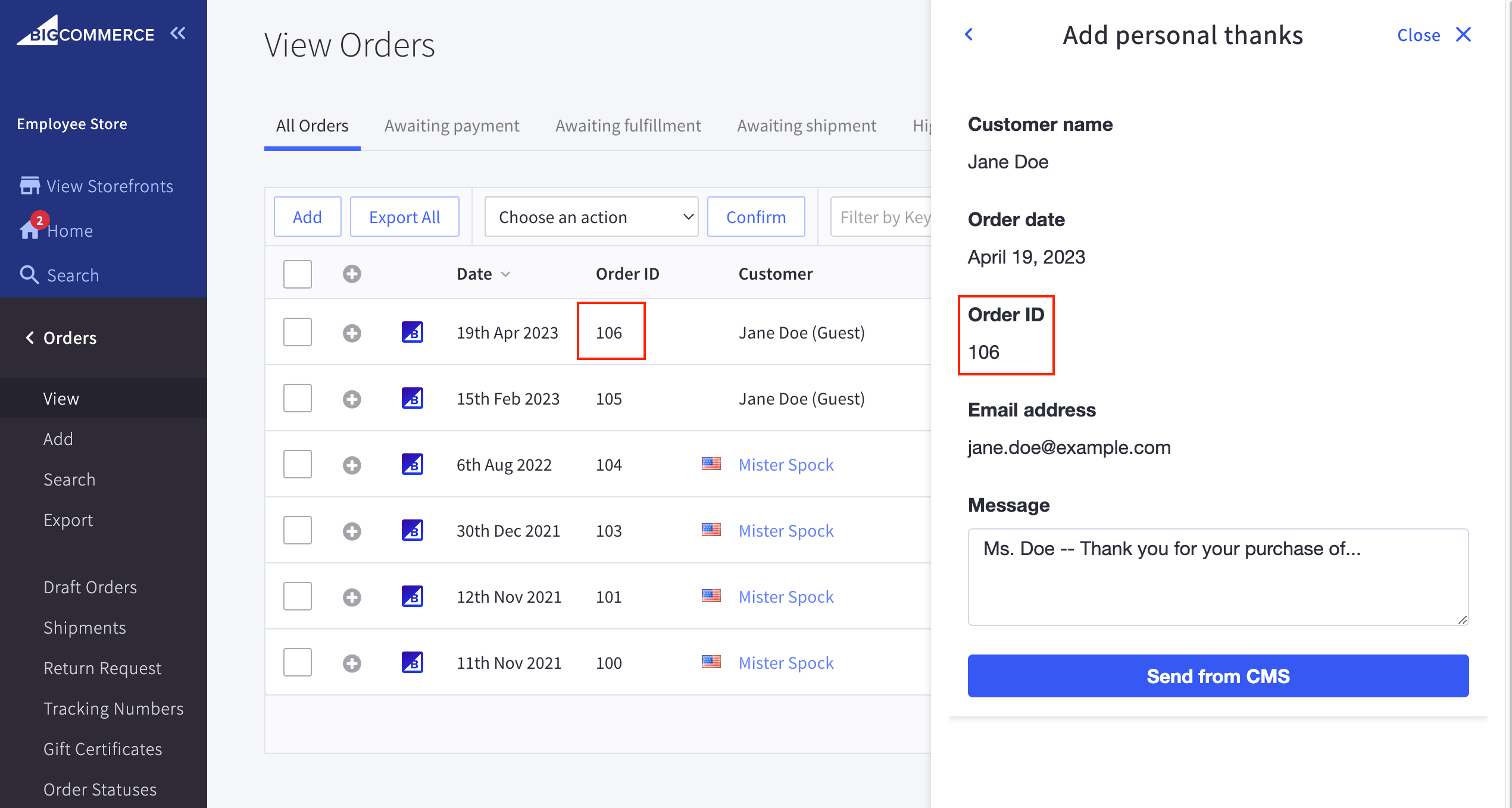Click the add row icon next to order 104
The width and height of the screenshot is (1512, 808).
click(351, 464)
